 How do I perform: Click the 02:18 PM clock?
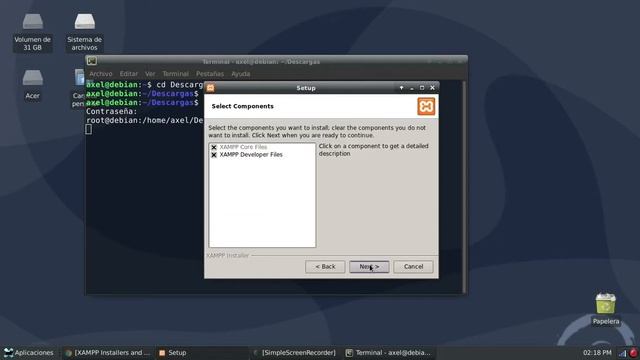(x=597, y=353)
